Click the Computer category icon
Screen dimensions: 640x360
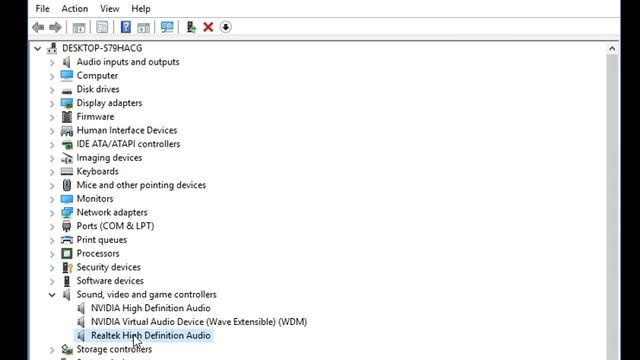(x=67, y=76)
